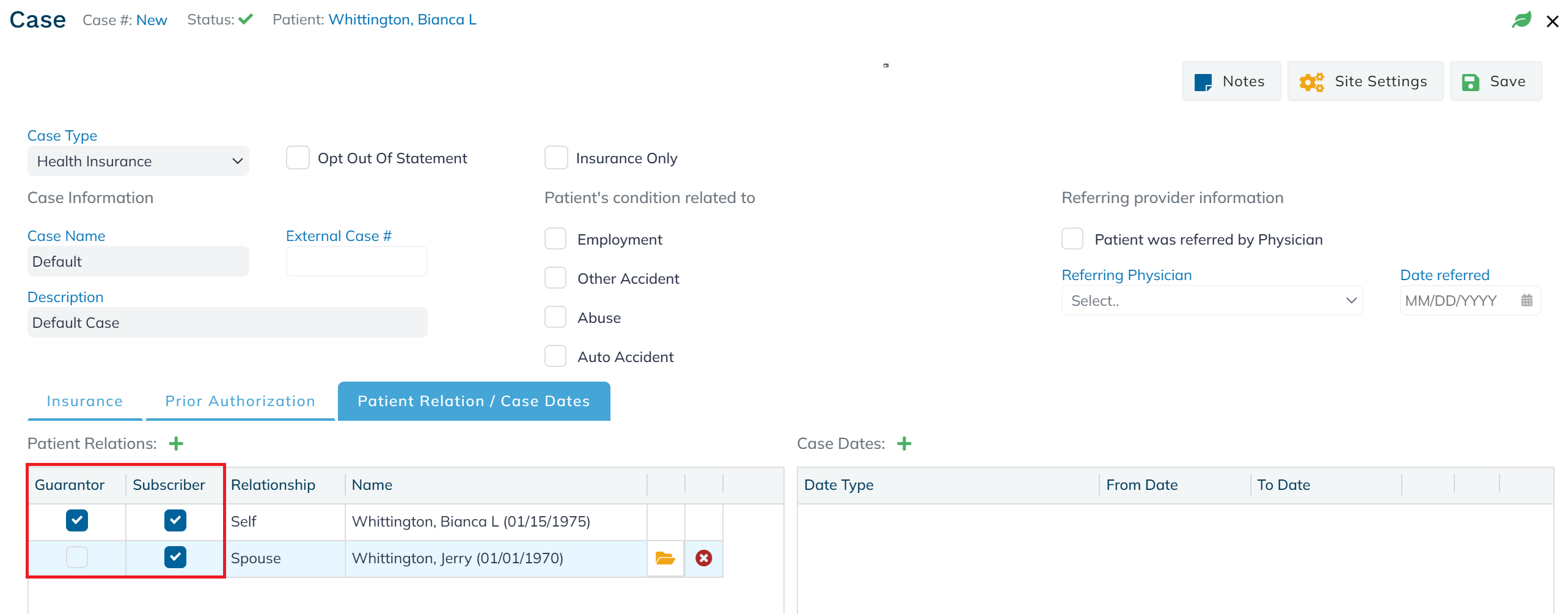Viewport: 1568px width, 614px height.
Task: Add a new case date with the plus icon
Action: coord(904,443)
